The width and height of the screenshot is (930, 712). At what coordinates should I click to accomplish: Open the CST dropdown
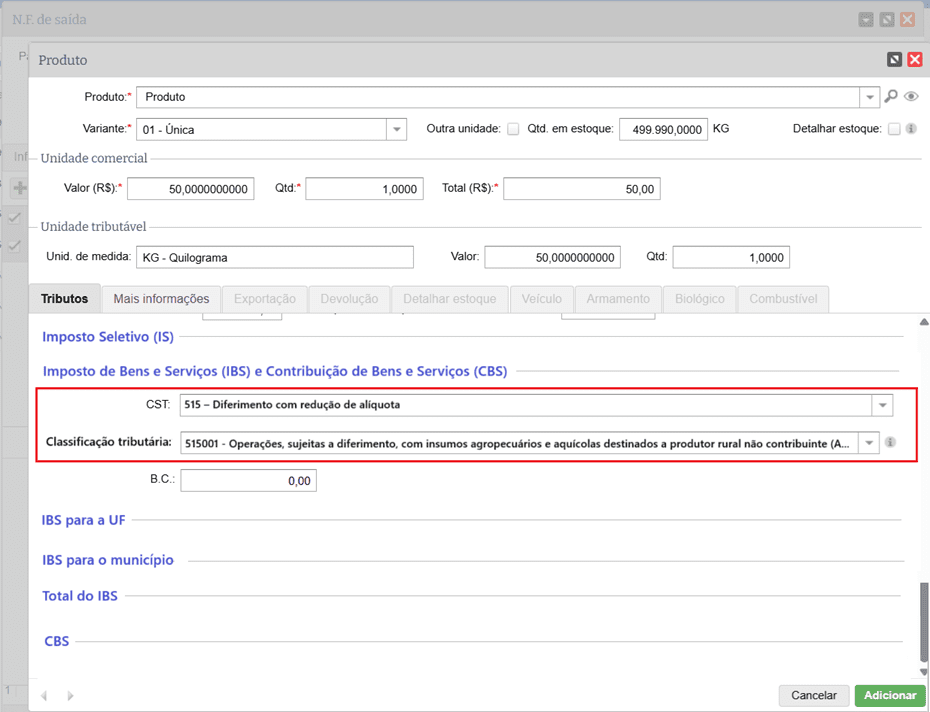point(882,405)
